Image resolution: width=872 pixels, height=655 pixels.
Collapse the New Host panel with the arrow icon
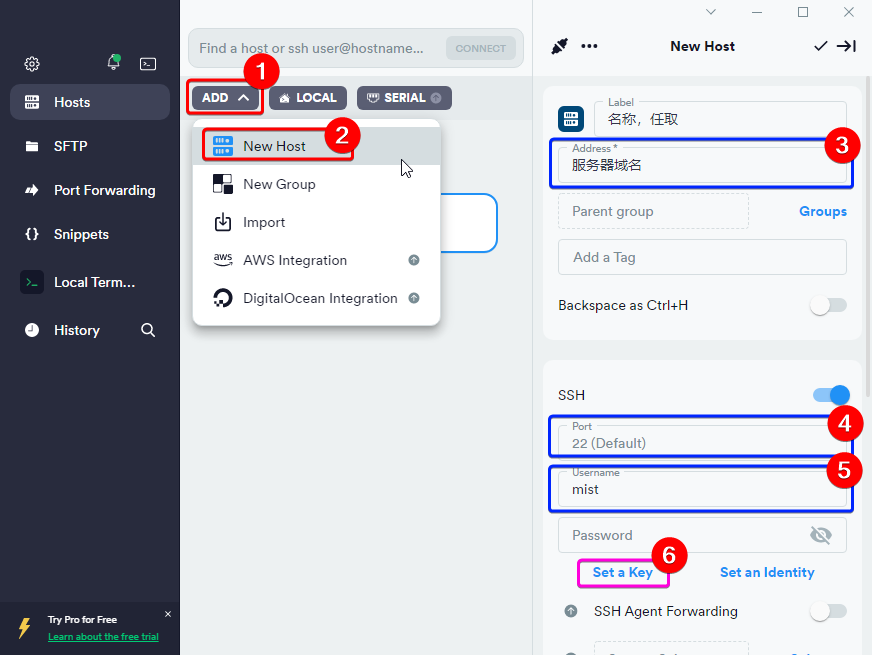846,46
